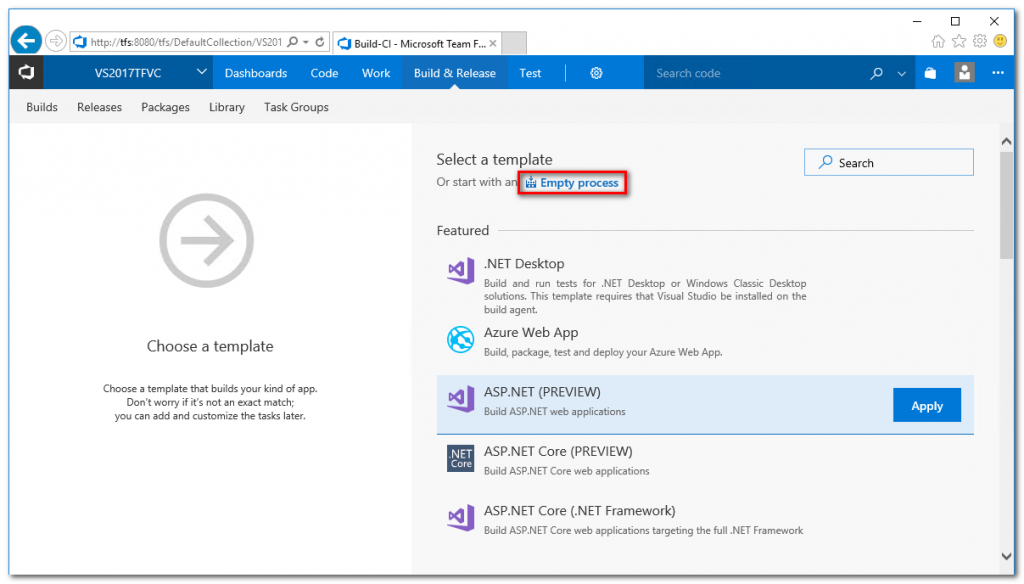Viewport: 1024px width, 584px height.
Task: Click the address bar search magnifier icon
Action: pos(293,42)
